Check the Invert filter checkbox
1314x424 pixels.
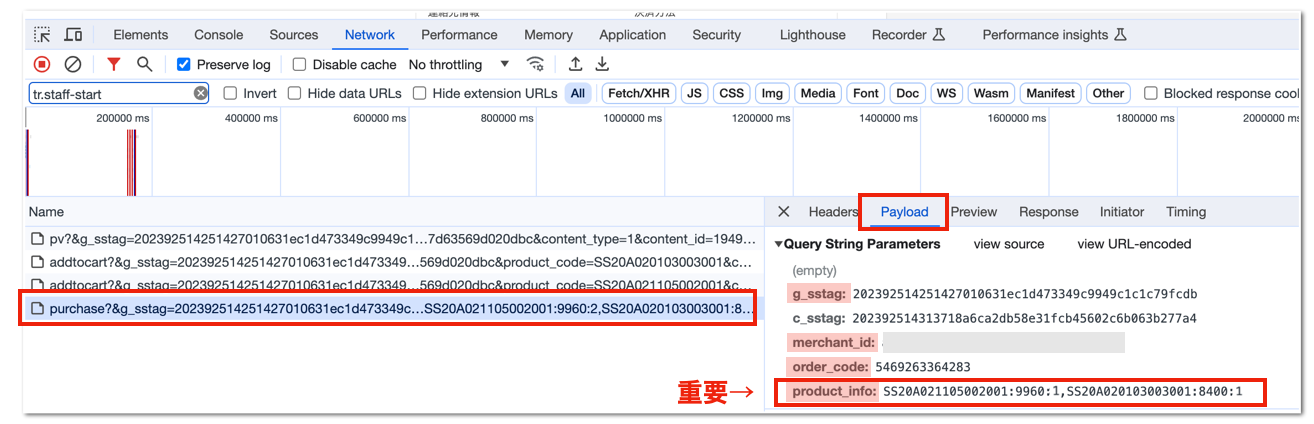pos(230,93)
